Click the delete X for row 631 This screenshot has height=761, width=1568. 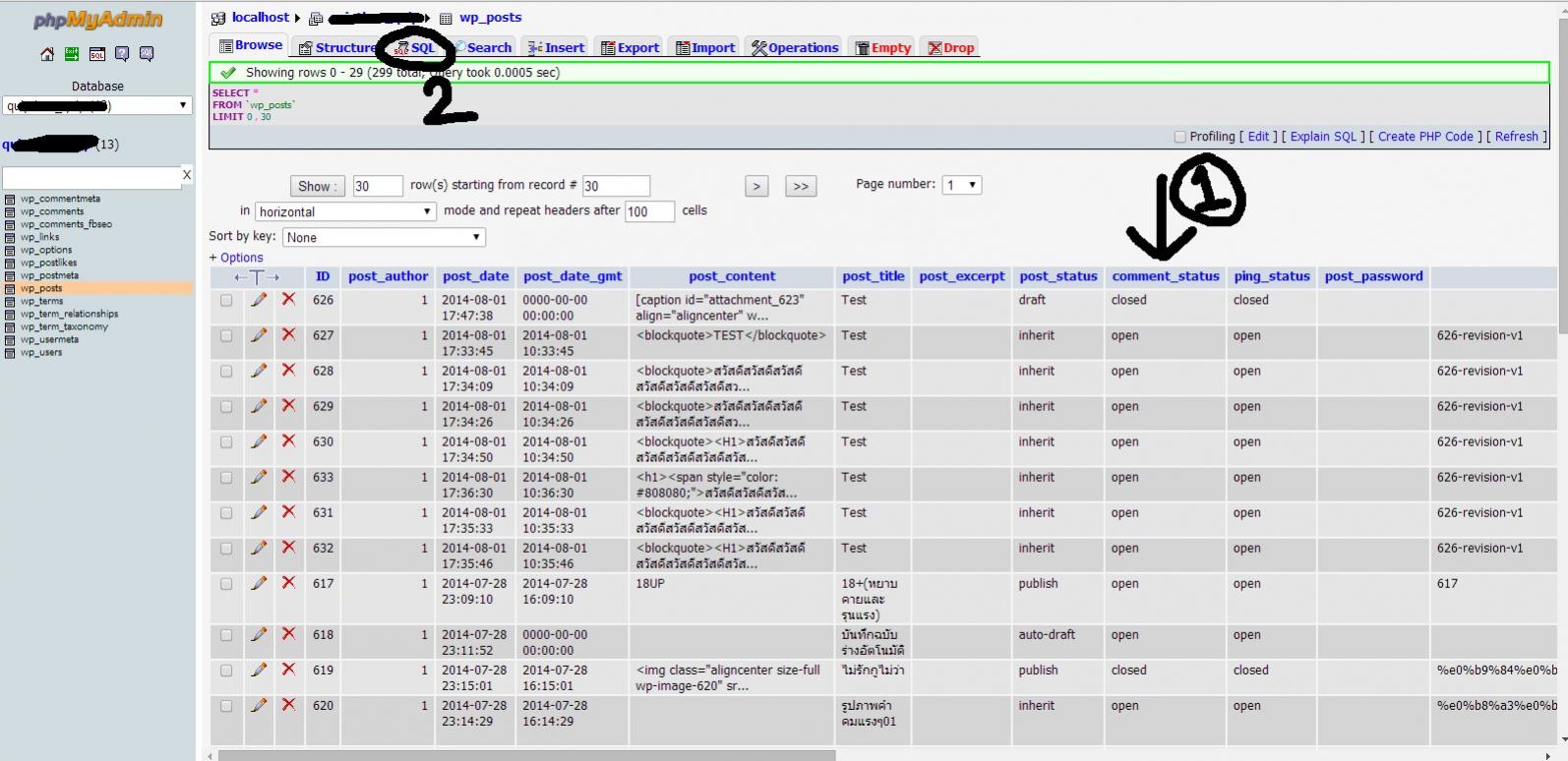(288, 511)
